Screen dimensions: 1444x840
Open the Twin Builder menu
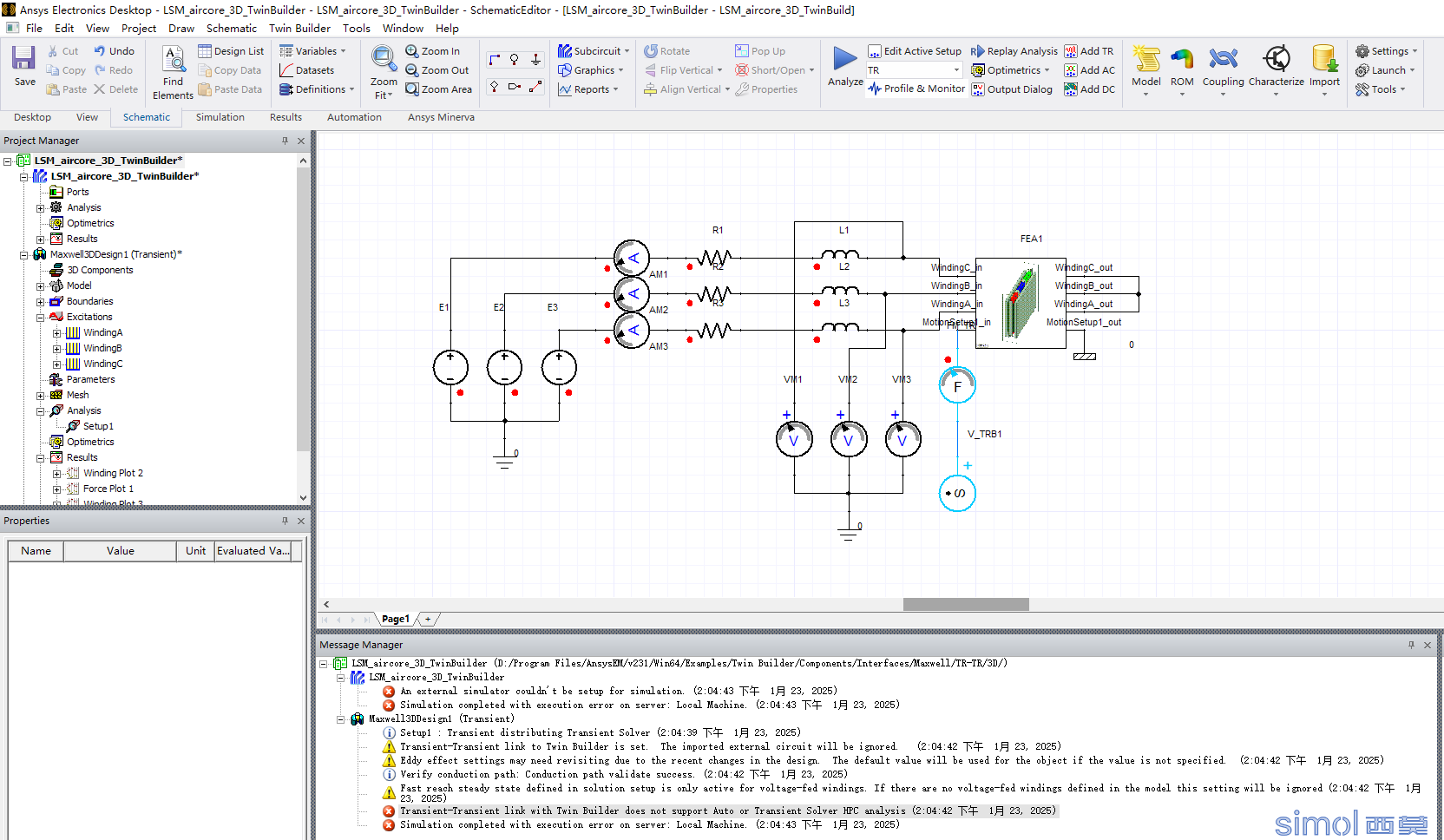click(299, 28)
